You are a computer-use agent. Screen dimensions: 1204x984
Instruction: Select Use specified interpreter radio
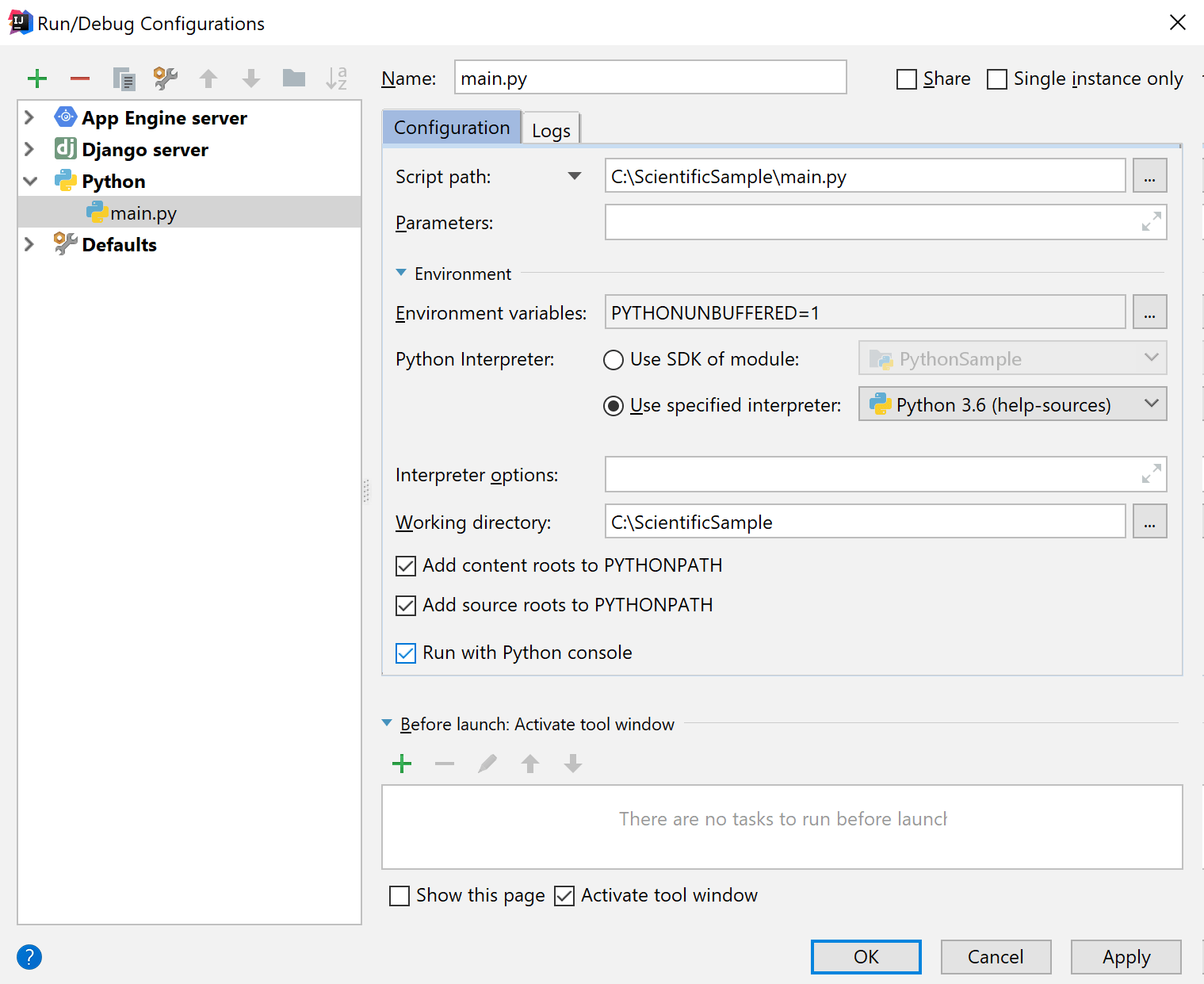click(x=613, y=406)
